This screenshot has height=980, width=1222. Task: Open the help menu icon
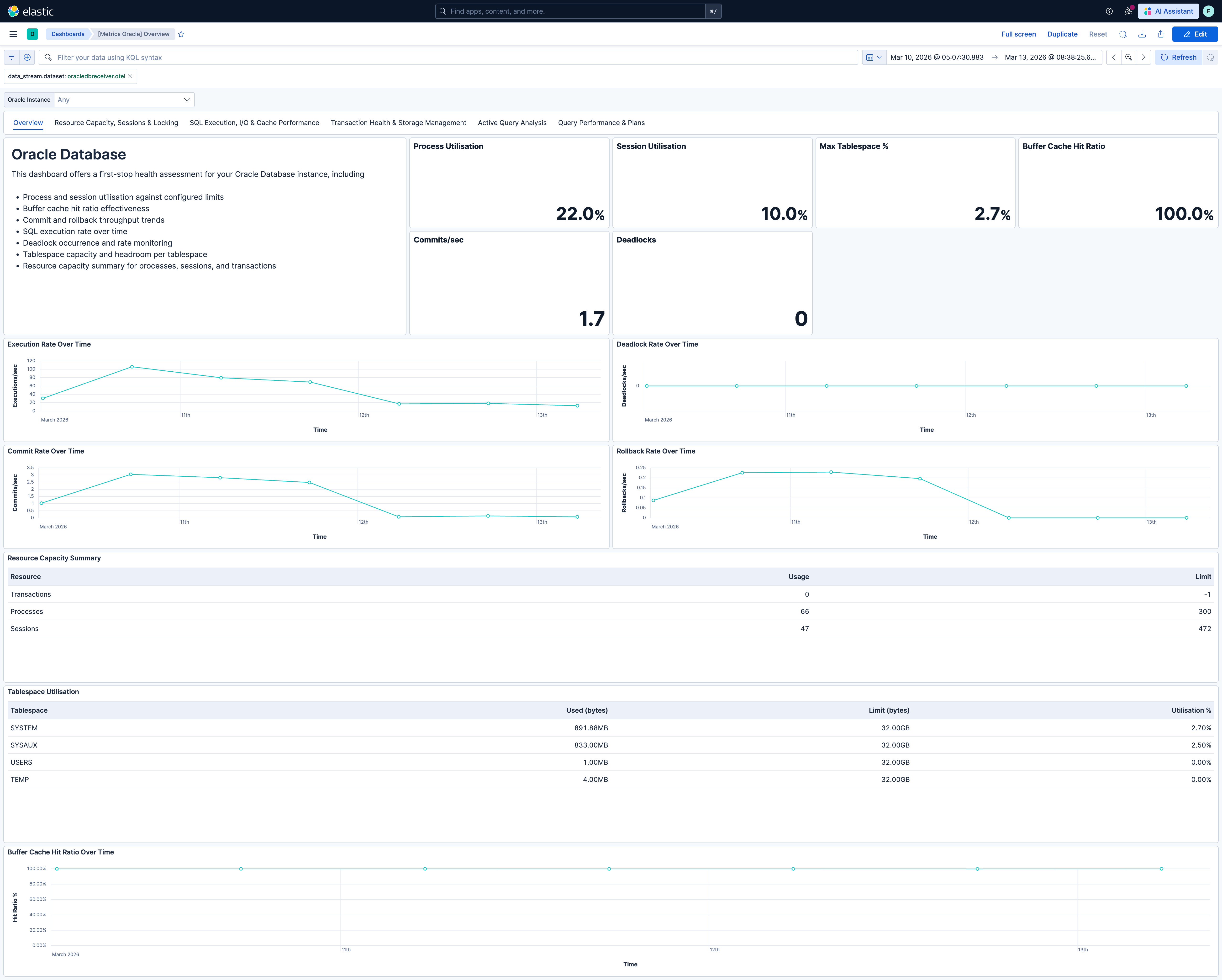point(1109,11)
